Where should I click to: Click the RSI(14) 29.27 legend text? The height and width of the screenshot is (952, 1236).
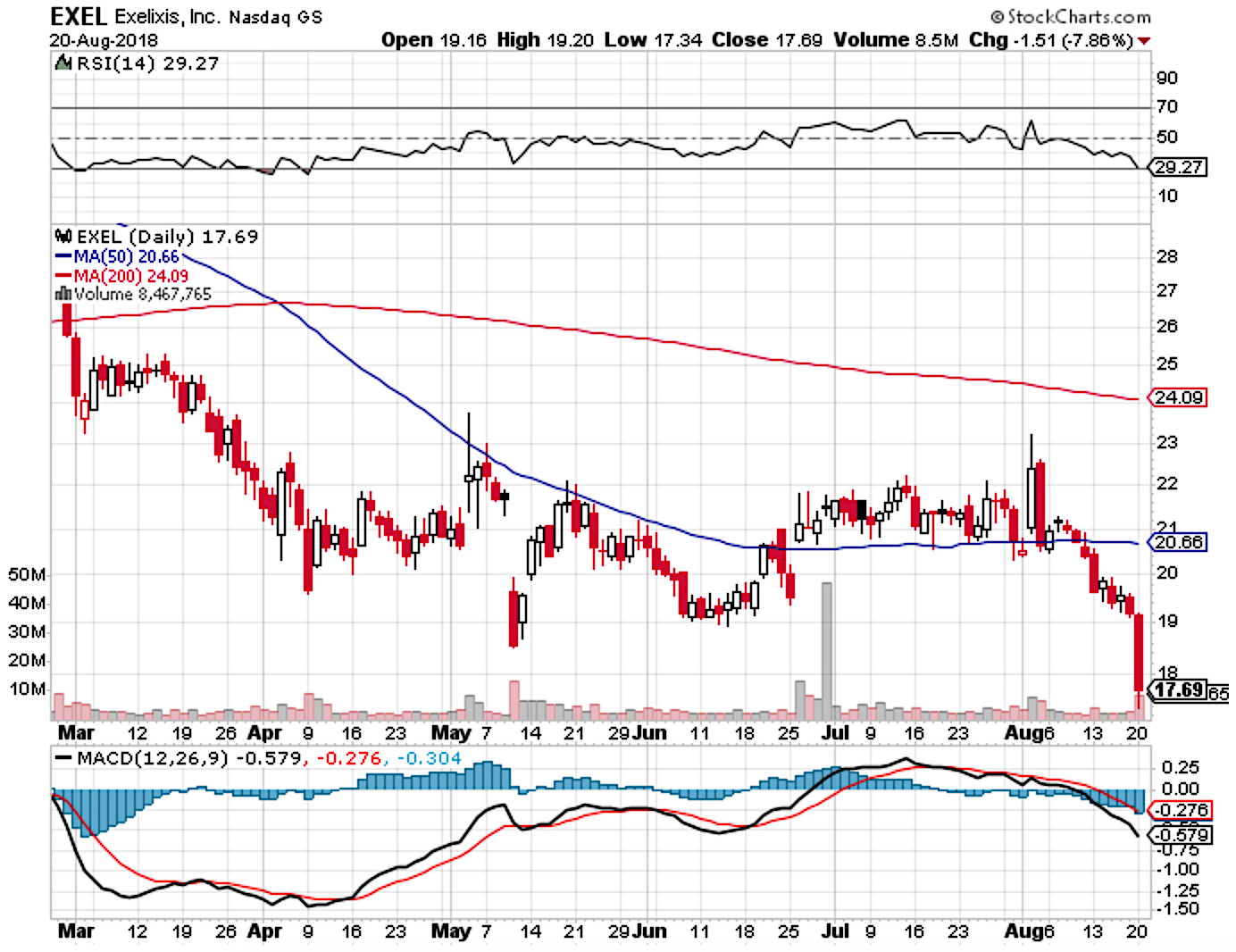click(147, 63)
